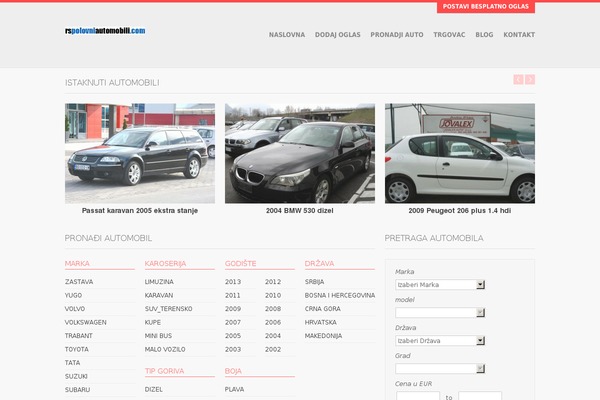Click the Passat karavan 2005 ekstra stanje title

click(x=140, y=211)
